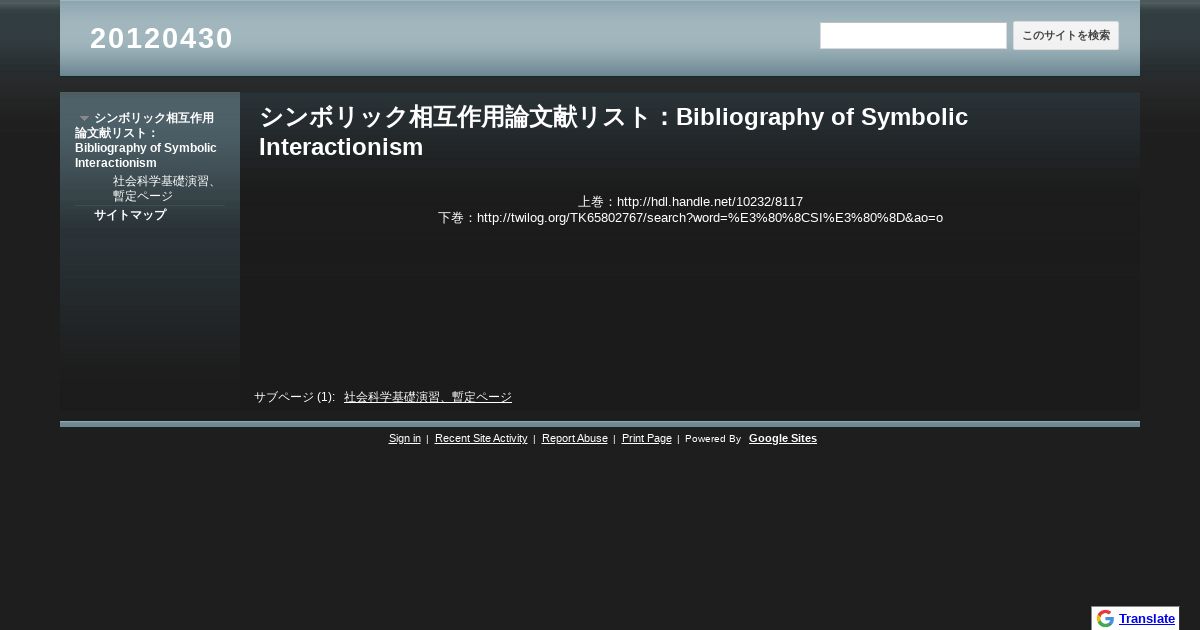This screenshot has width=1200, height=630.
Task: Select the 下巻 twilog.org URL text
Action: (710, 217)
